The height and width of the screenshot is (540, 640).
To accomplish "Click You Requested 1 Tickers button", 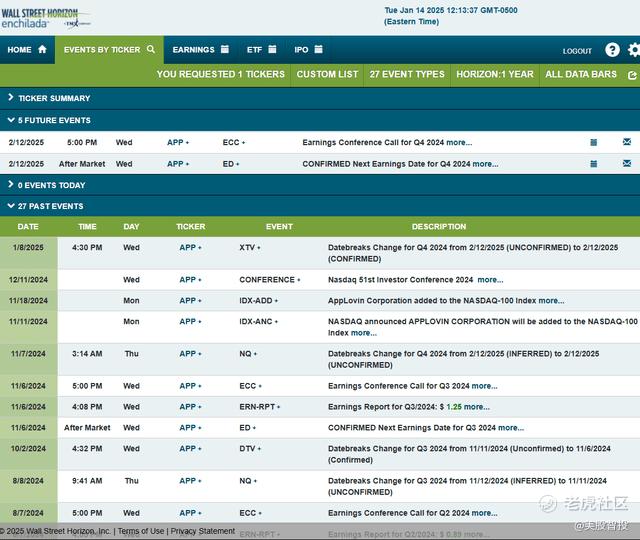I will (220, 74).
